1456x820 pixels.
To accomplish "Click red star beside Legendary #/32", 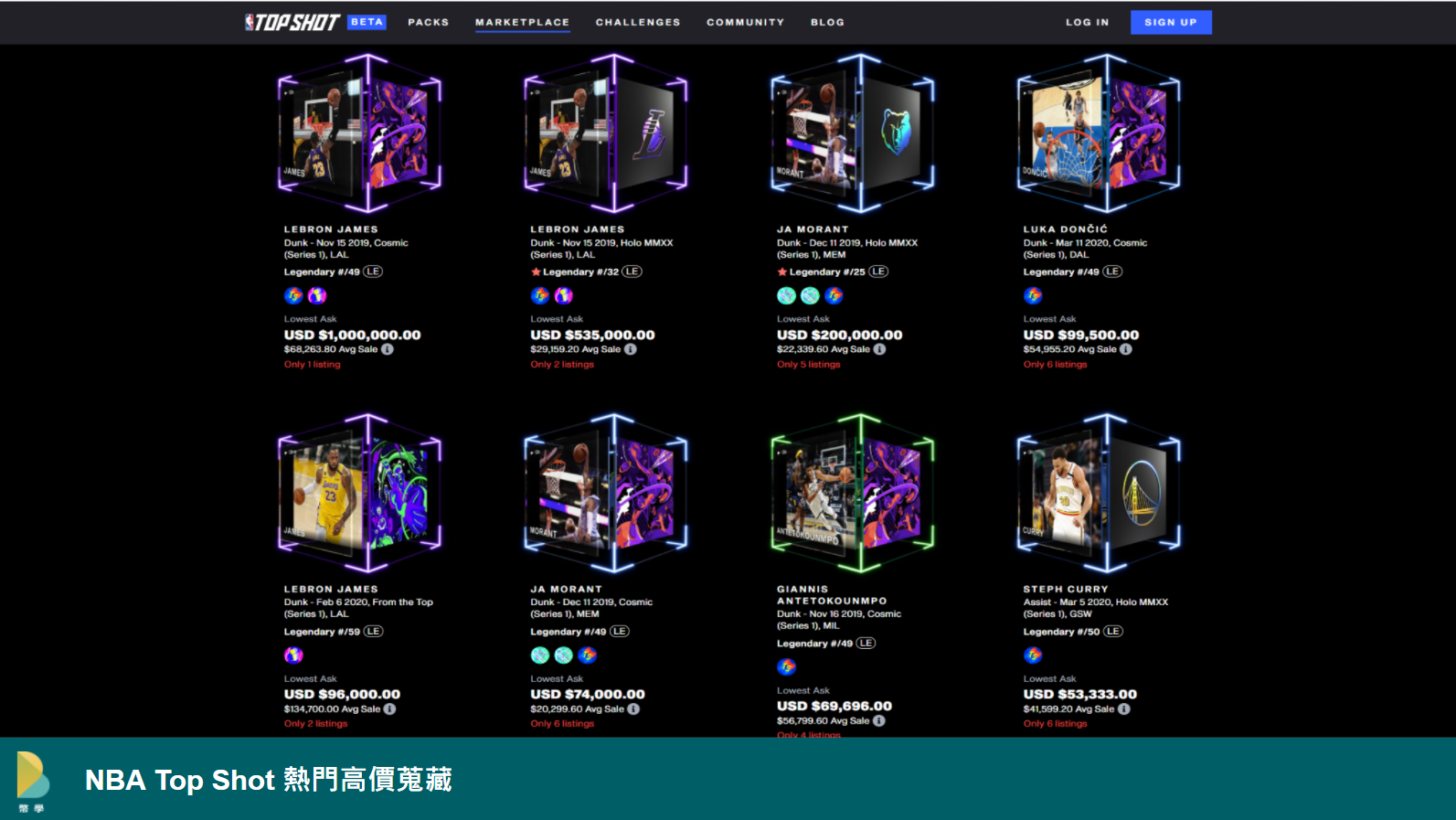I will [537, 272].
